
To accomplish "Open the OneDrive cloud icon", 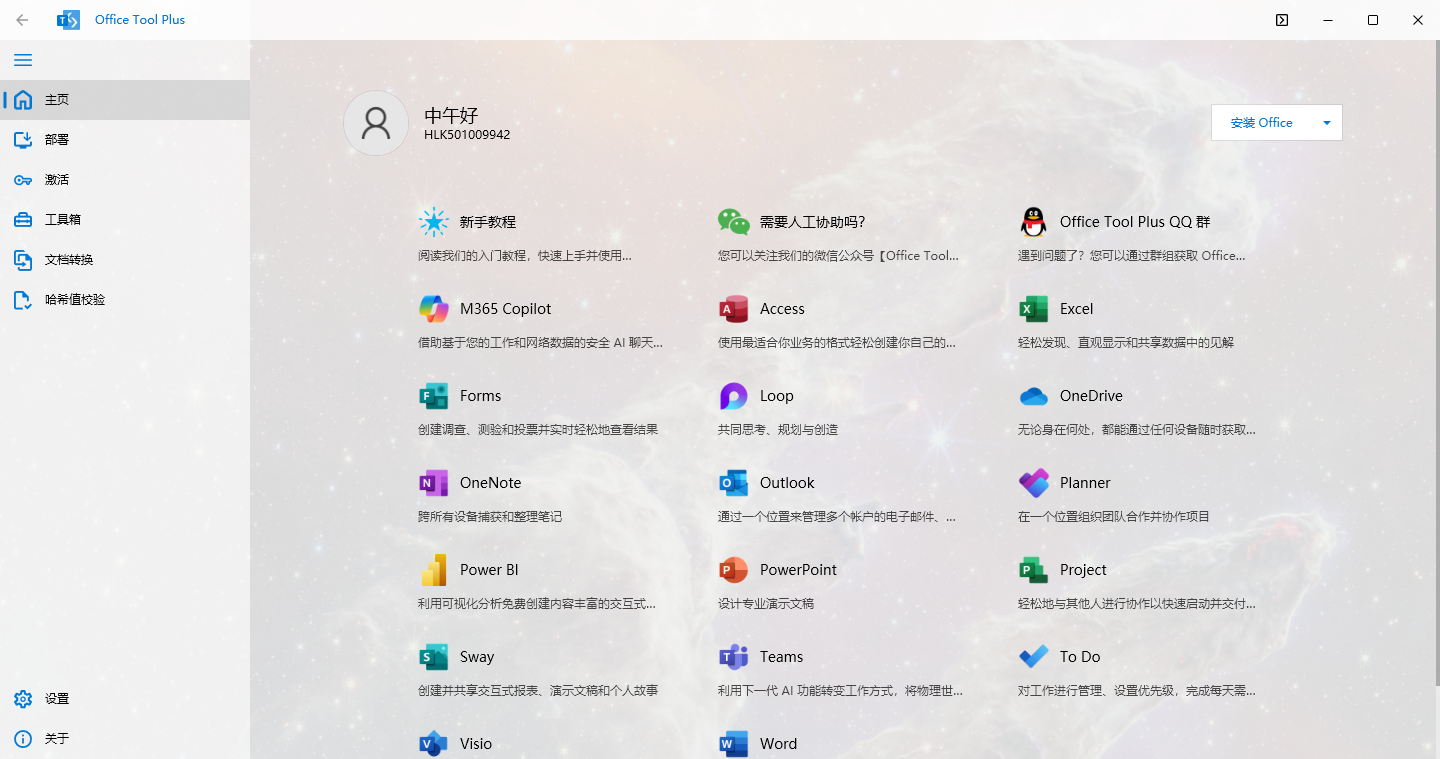I will [x=1033, y=396].
